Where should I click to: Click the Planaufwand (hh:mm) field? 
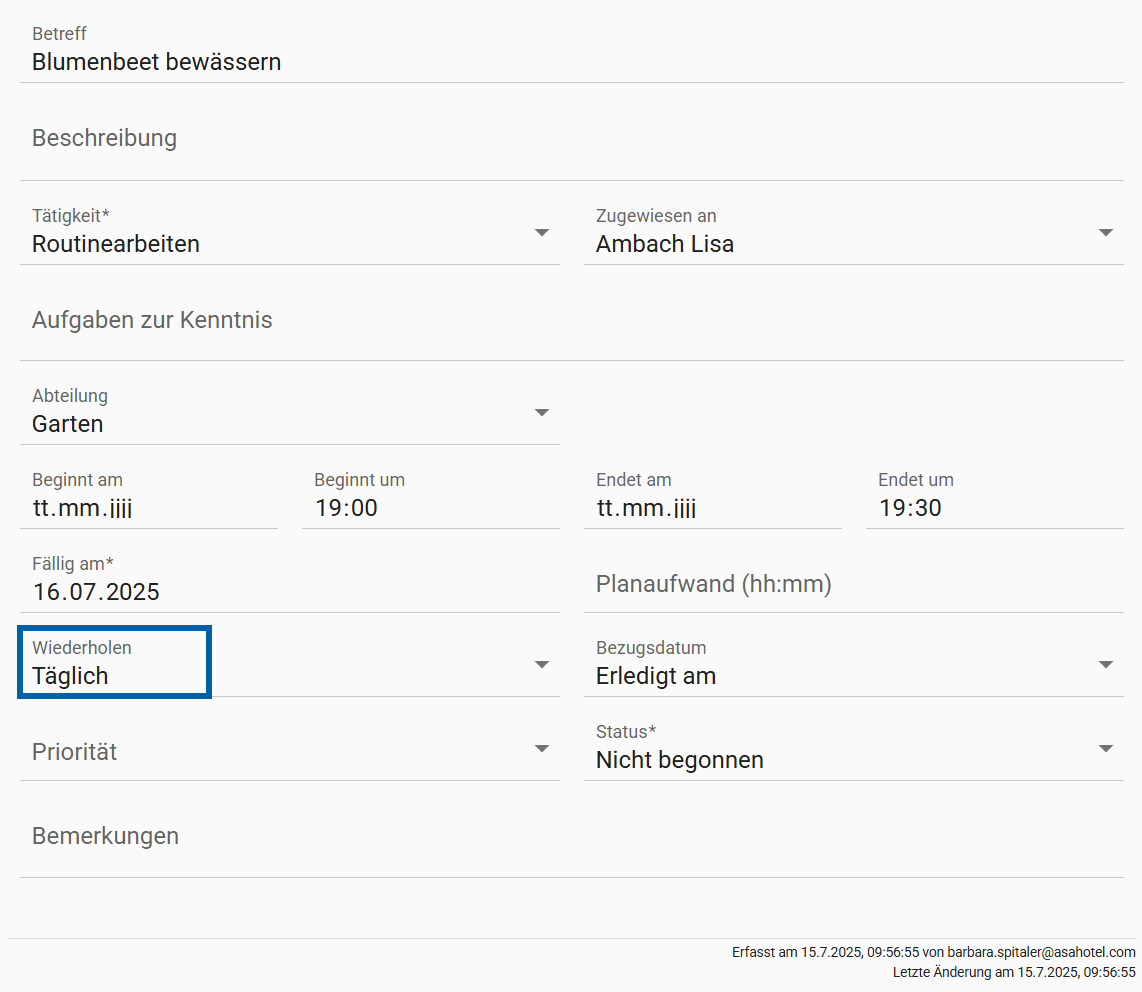[x=852, y=585]
